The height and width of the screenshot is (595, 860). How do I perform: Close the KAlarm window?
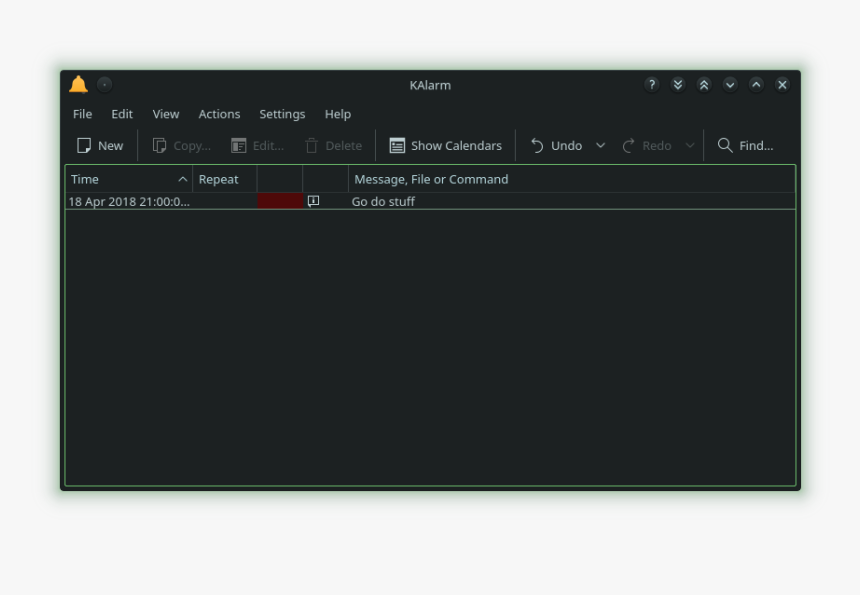click(x=782, y=84)
